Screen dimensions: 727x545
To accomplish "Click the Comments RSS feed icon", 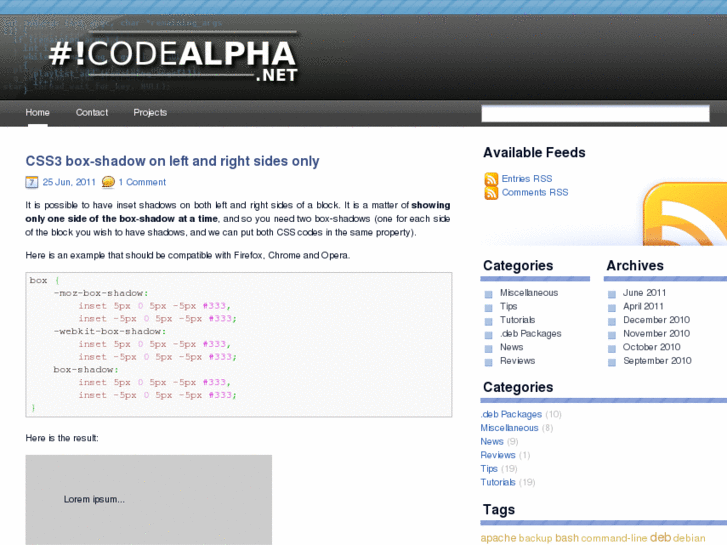I will (x=491, y=193).
